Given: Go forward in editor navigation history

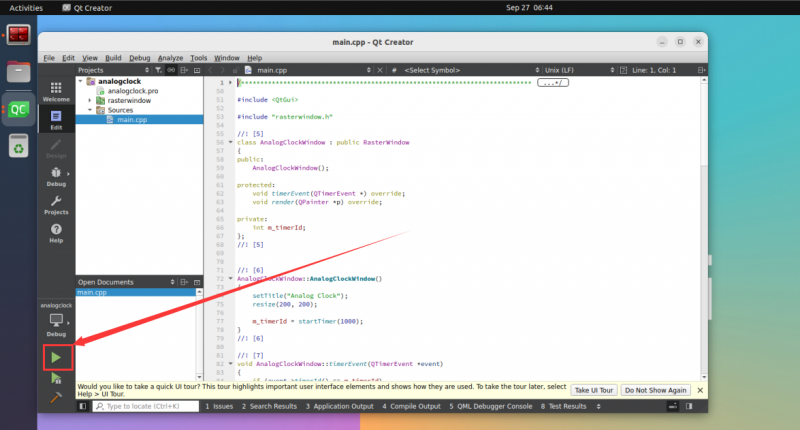Looking at the screenshot, I should tap(222, 70).
